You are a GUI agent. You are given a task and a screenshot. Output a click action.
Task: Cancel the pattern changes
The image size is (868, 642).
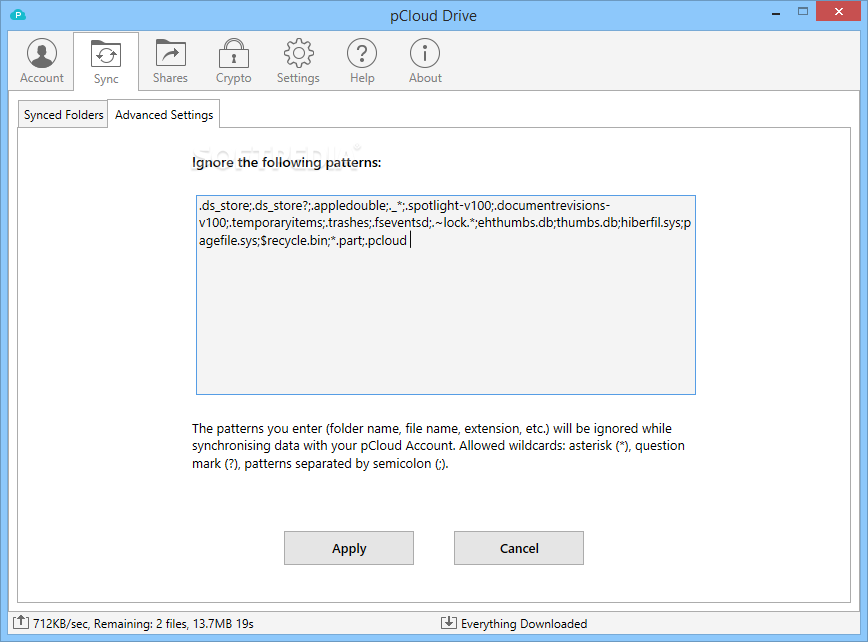519,548
